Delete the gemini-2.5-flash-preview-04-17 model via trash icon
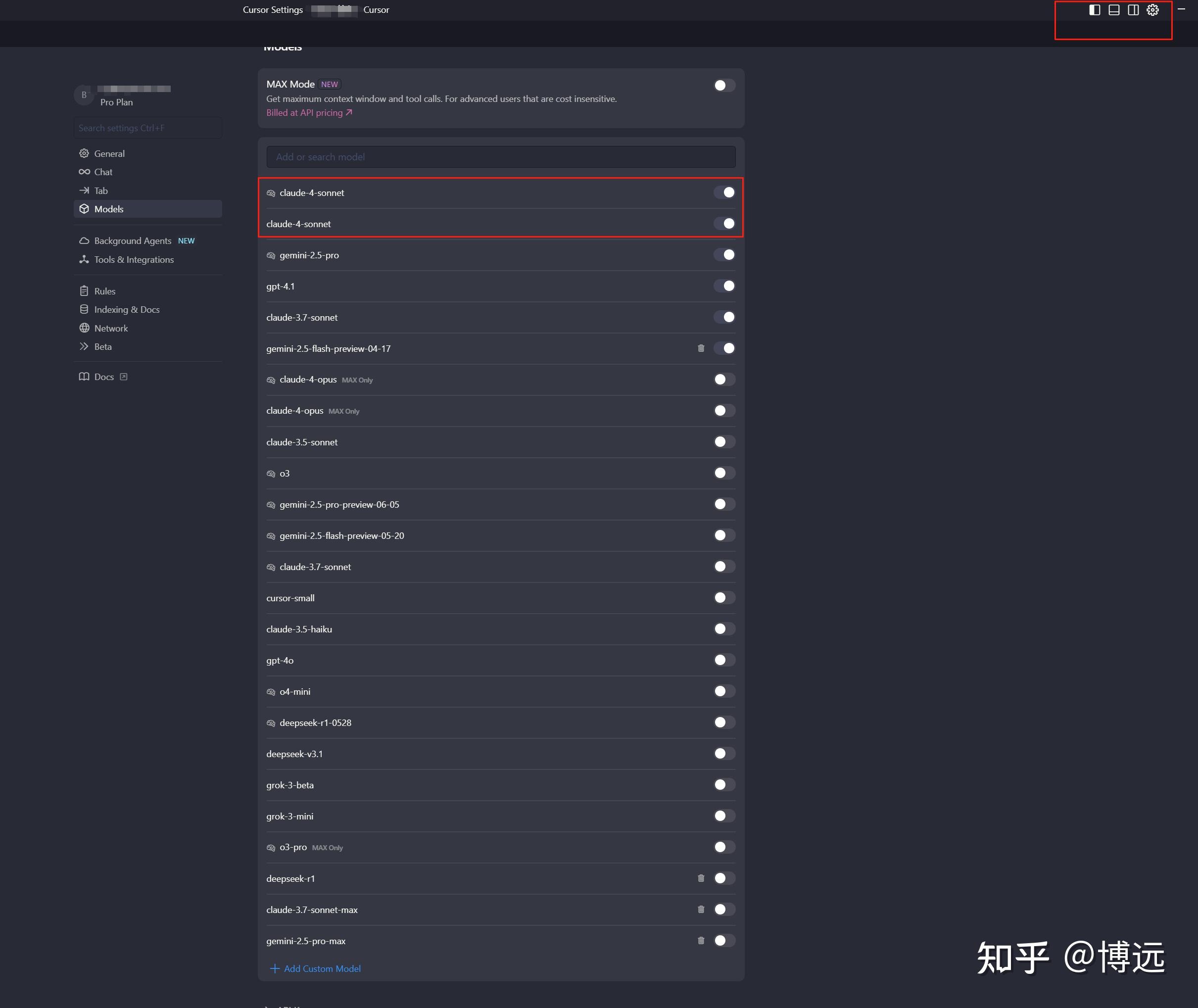Viewport: 1198px width, 1008px height. 701,348
